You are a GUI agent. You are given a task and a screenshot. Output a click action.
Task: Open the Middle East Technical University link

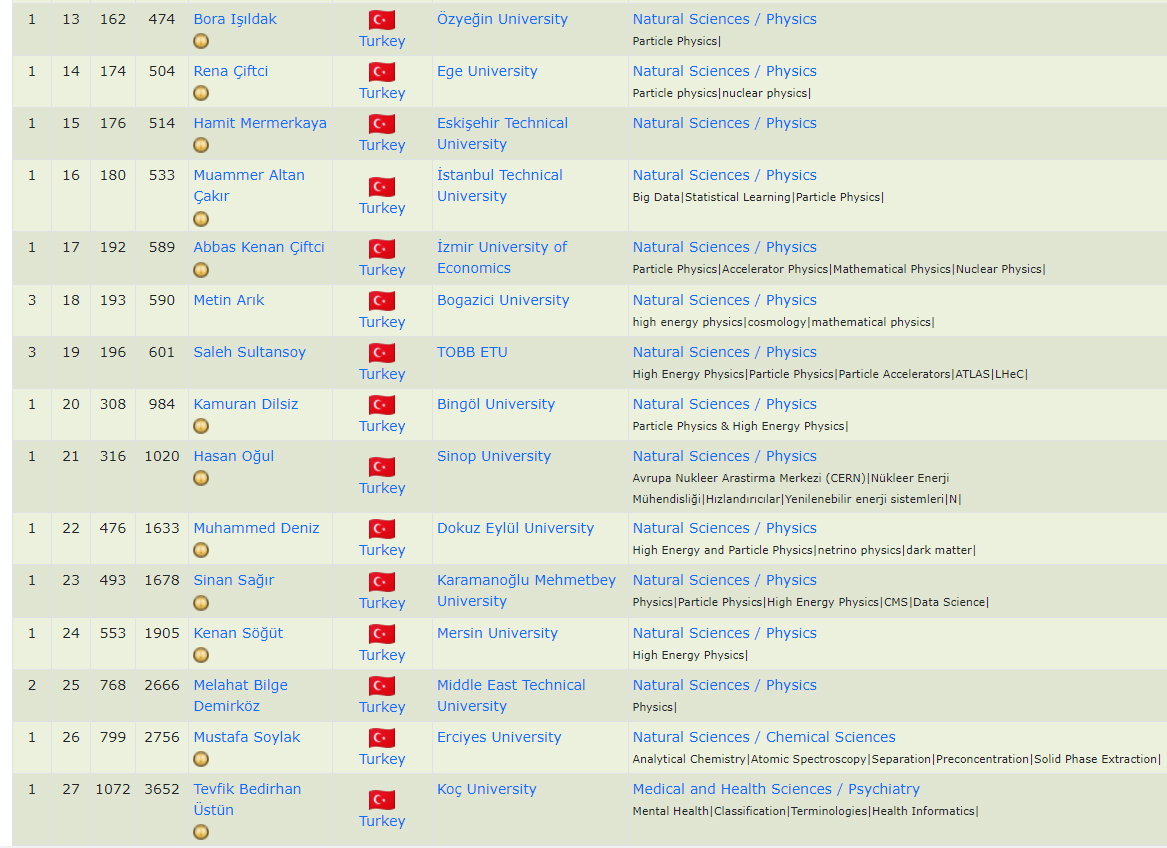(x=511, y=695)
